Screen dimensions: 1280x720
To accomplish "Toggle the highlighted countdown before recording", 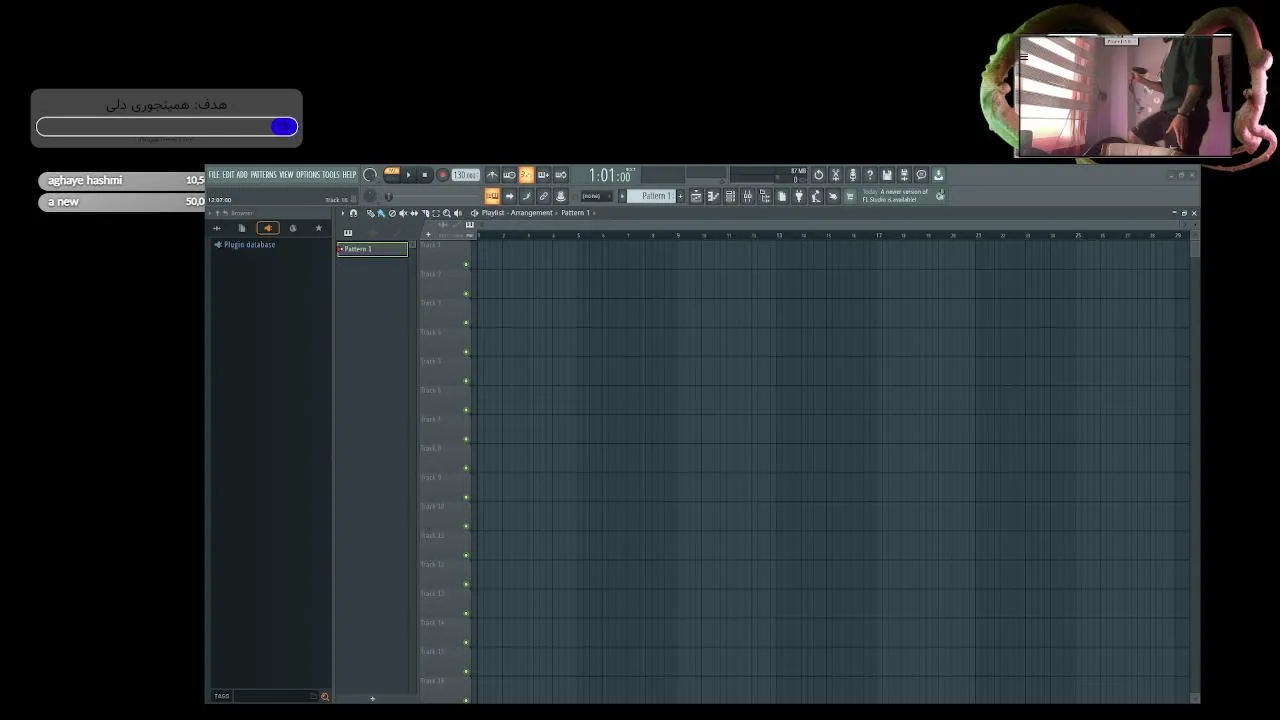I will point(526,175).
